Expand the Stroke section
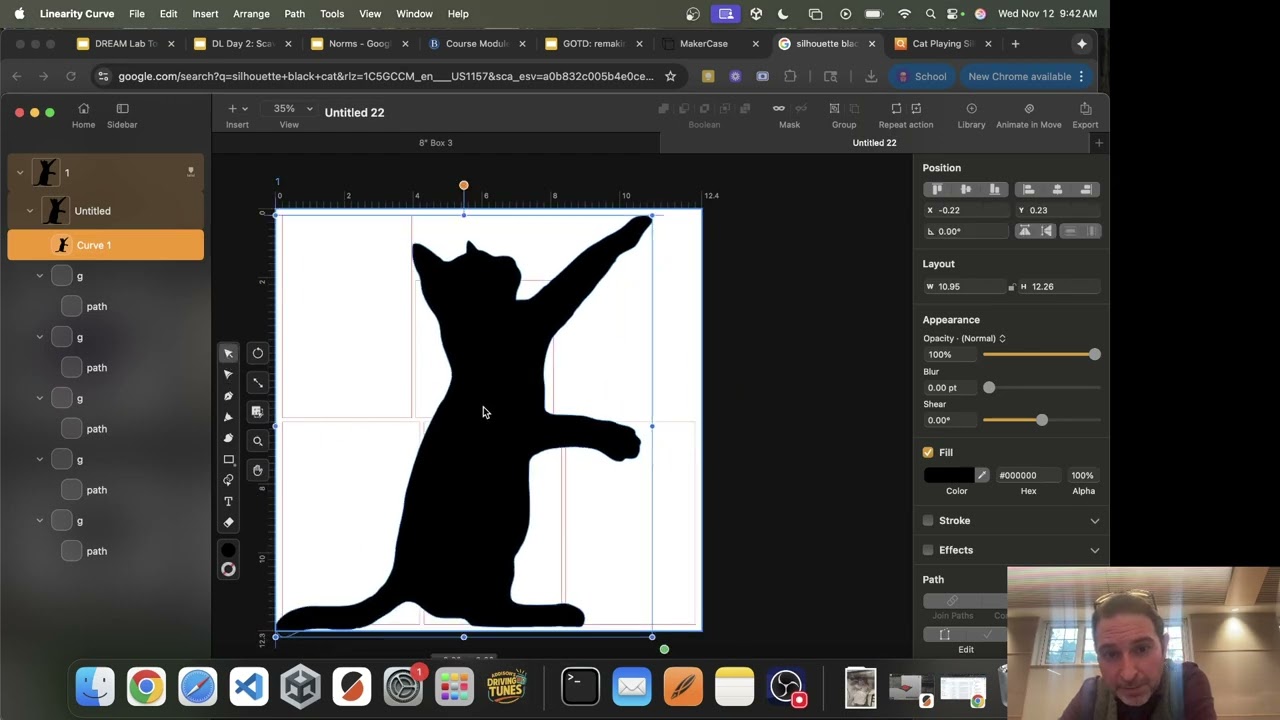The image size is (1280, 720). click(x=1094, y=521)
